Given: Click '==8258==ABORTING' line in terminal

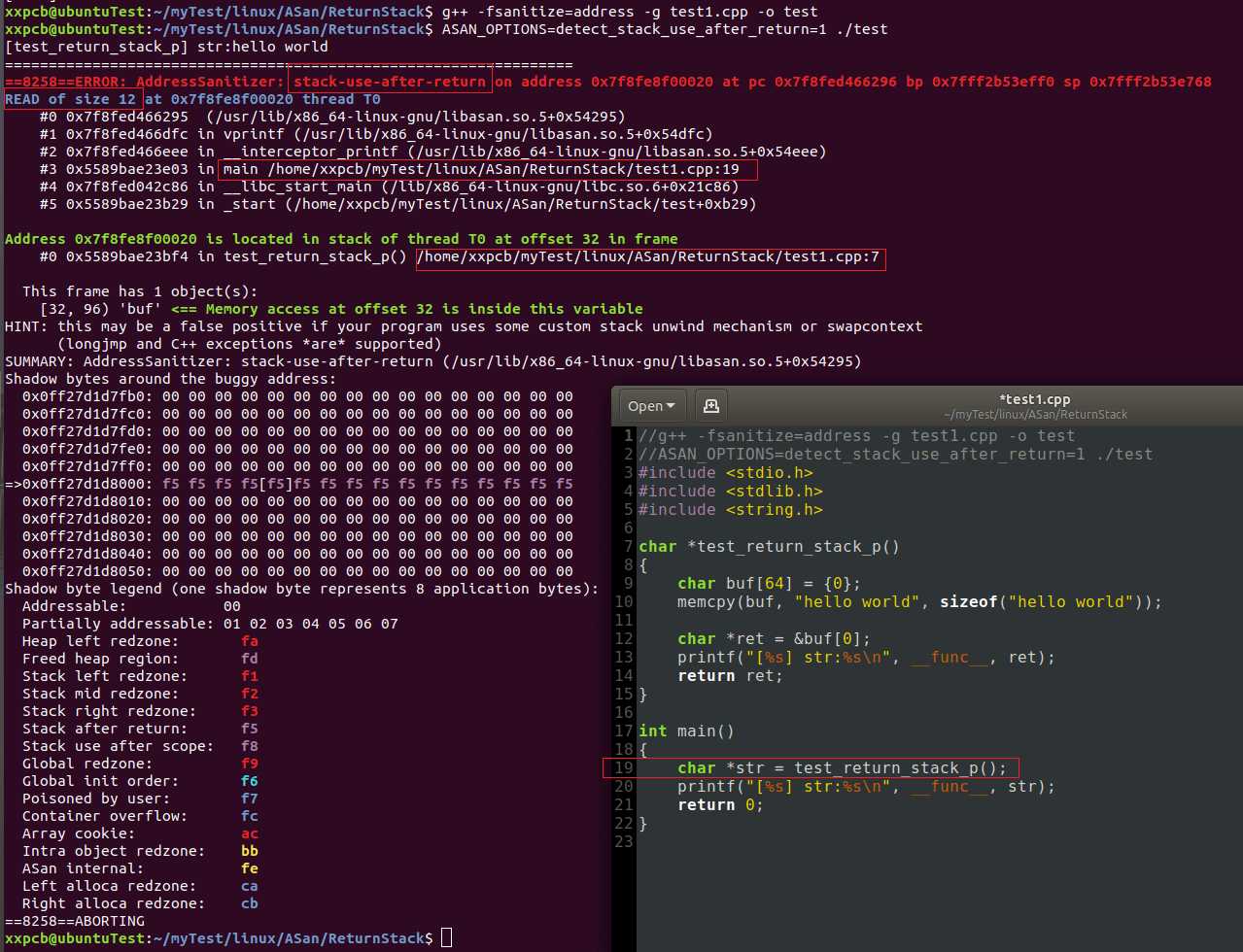Looking at the screenshot, I should click(75, 921).
